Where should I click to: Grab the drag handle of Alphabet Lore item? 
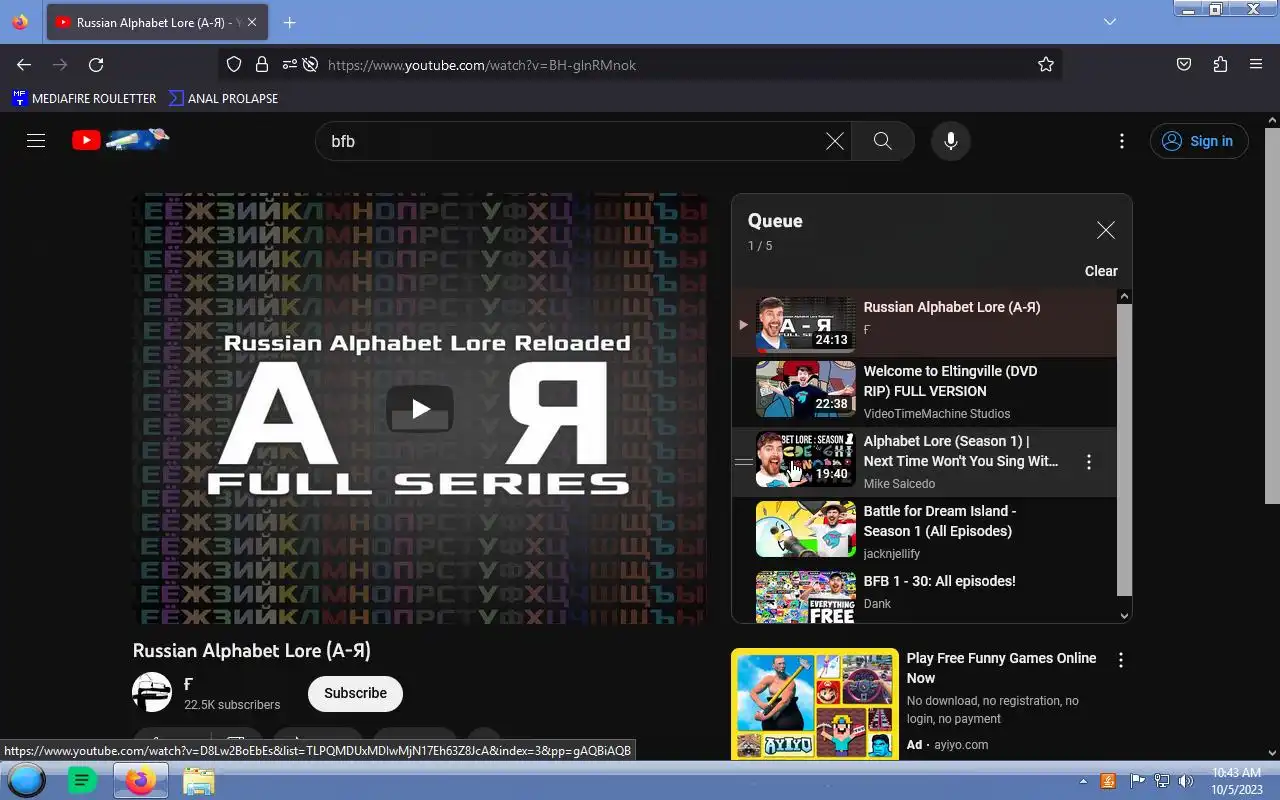(x=743, y=462)
